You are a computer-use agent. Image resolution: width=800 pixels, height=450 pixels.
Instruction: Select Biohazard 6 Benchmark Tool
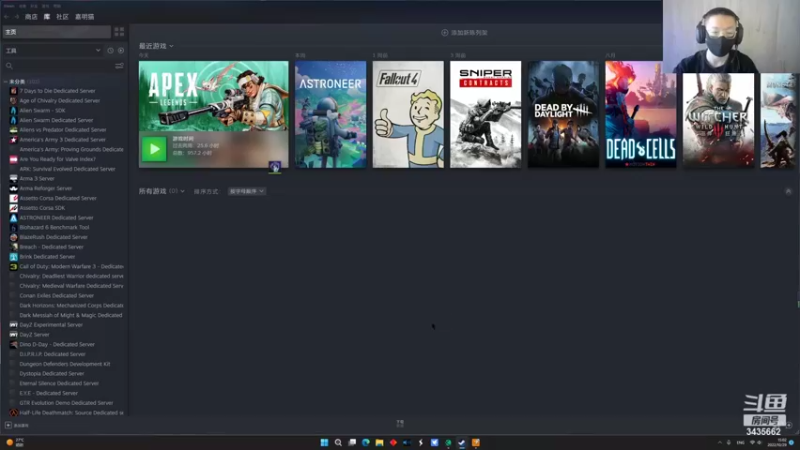point(54,227)
